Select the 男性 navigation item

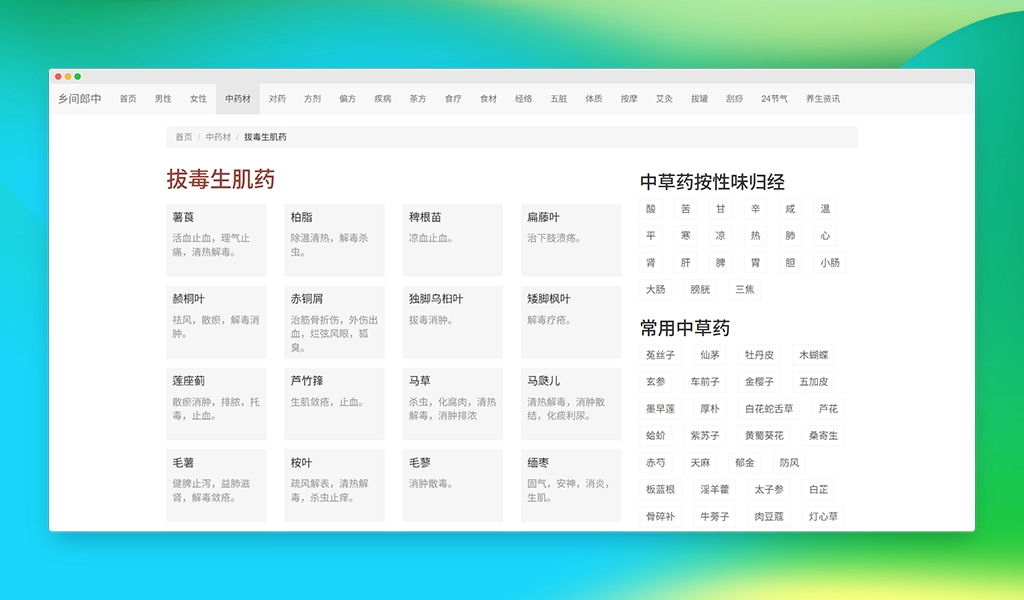[163, 99]
